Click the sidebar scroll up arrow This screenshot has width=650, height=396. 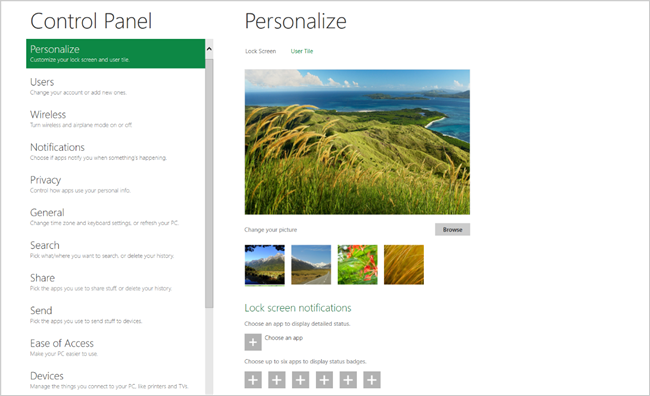tap(209, 49)
